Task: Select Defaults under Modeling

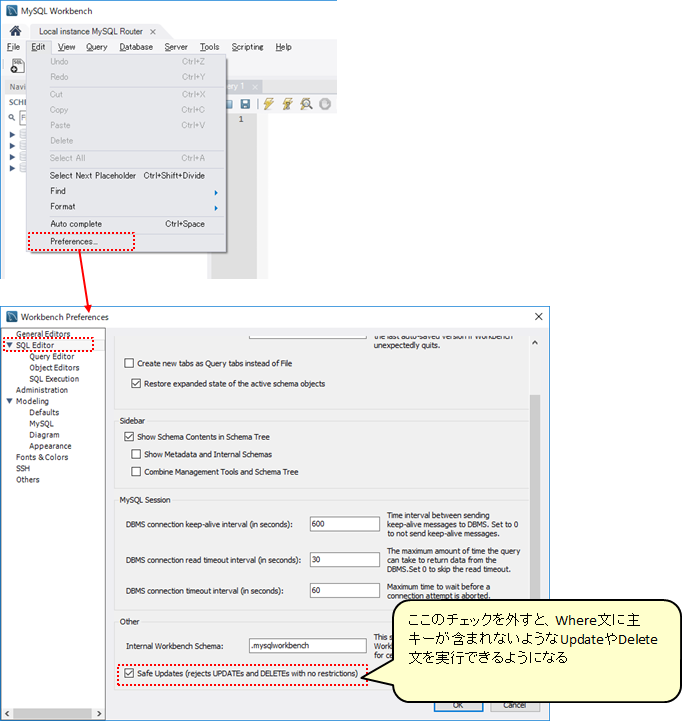Action: tap(44, 412)
